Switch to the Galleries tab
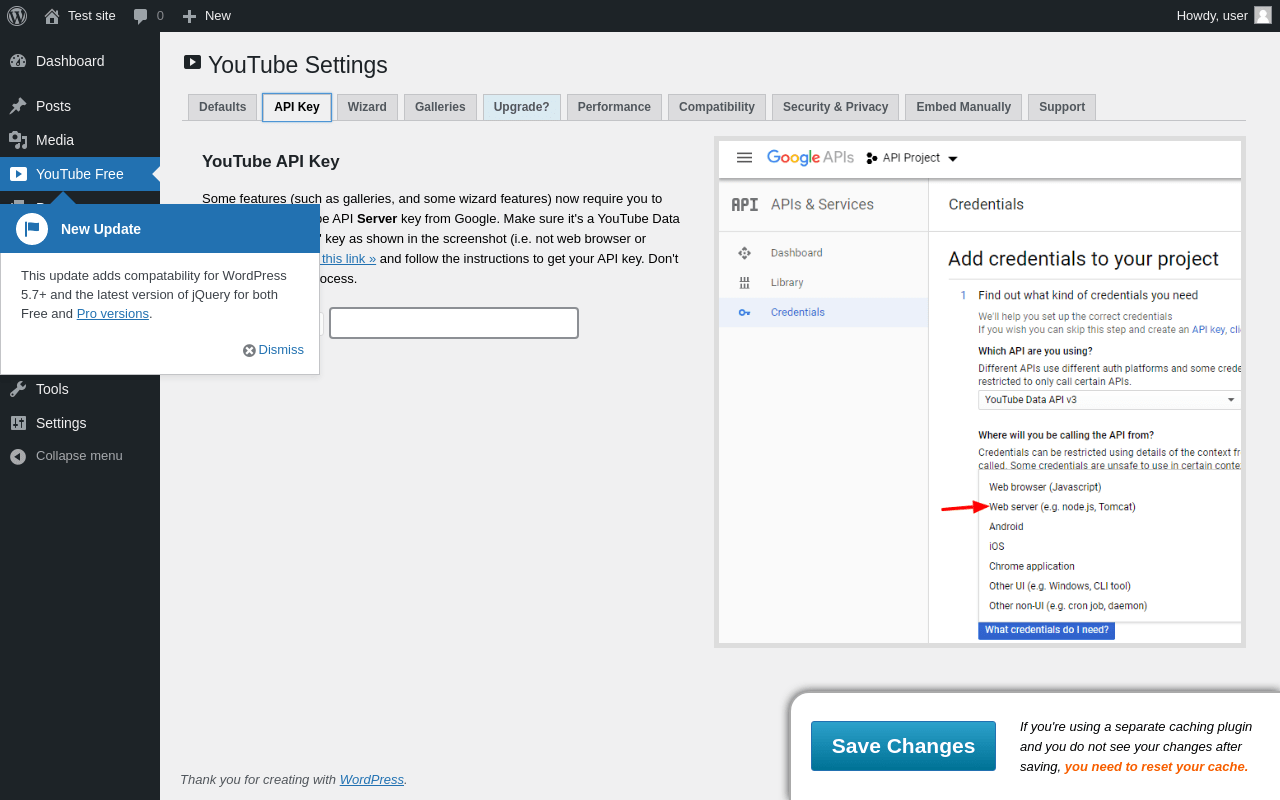This screenshot has width=1280, height=800. 440,107
